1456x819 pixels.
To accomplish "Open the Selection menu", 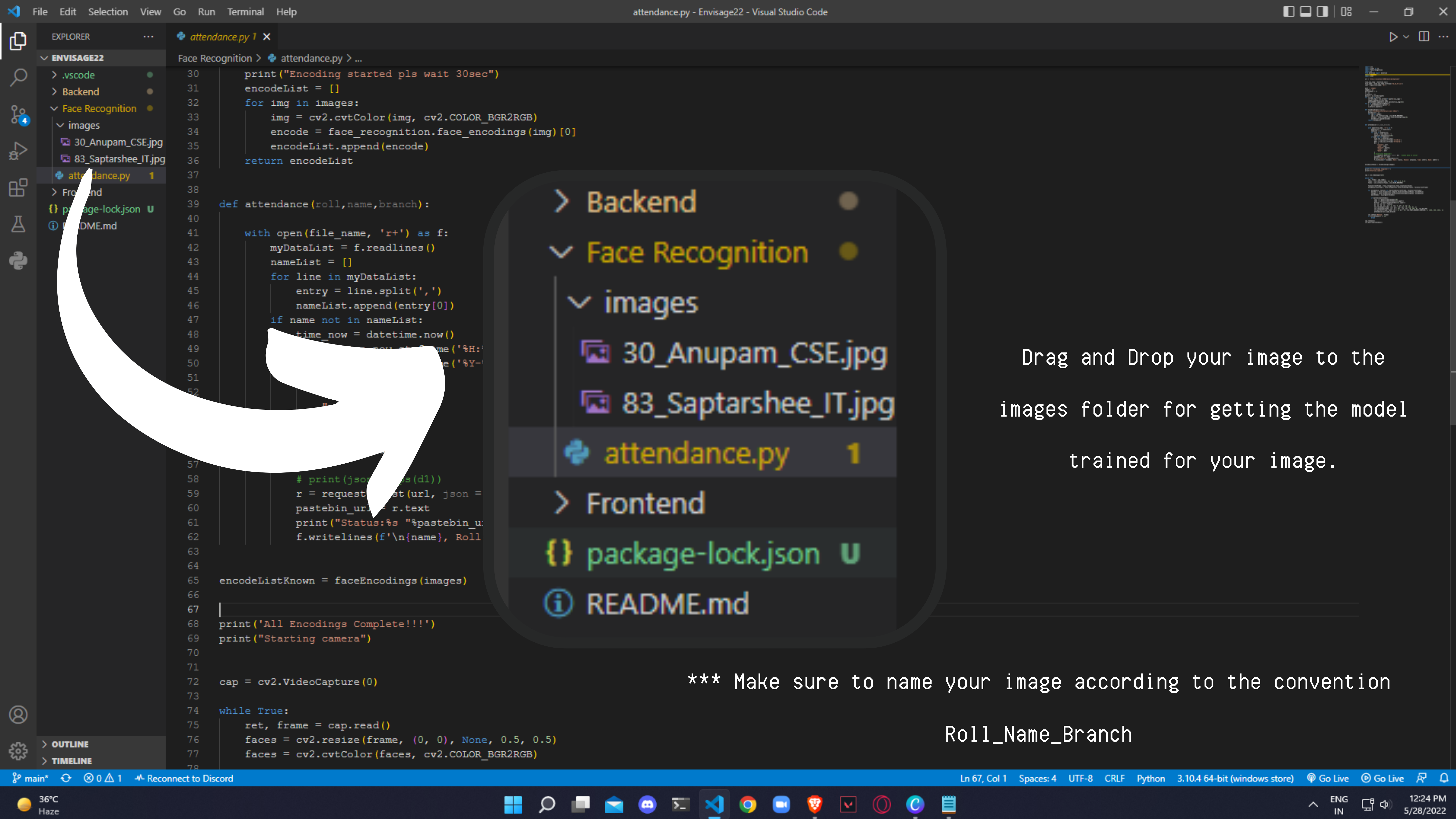I will click(107, 12).
